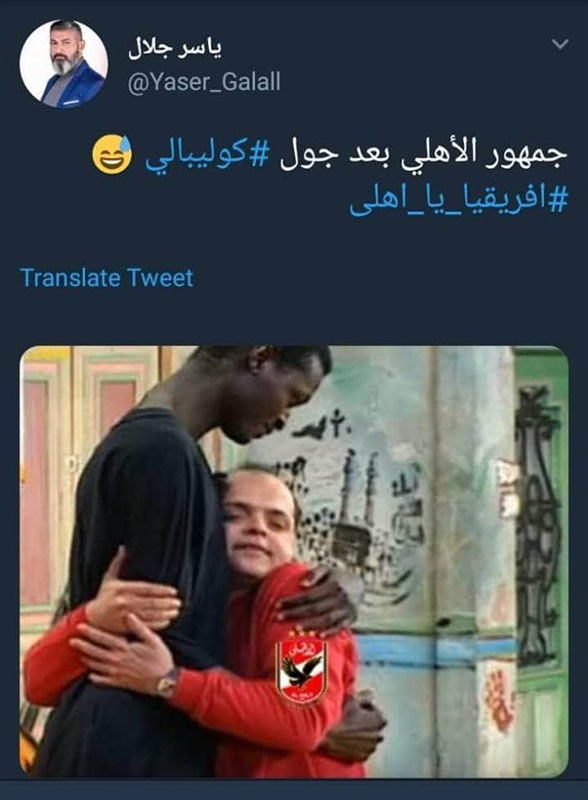Click the red graffiti on the right wall
Screen dimensions: 588x800
click(499, 701)
